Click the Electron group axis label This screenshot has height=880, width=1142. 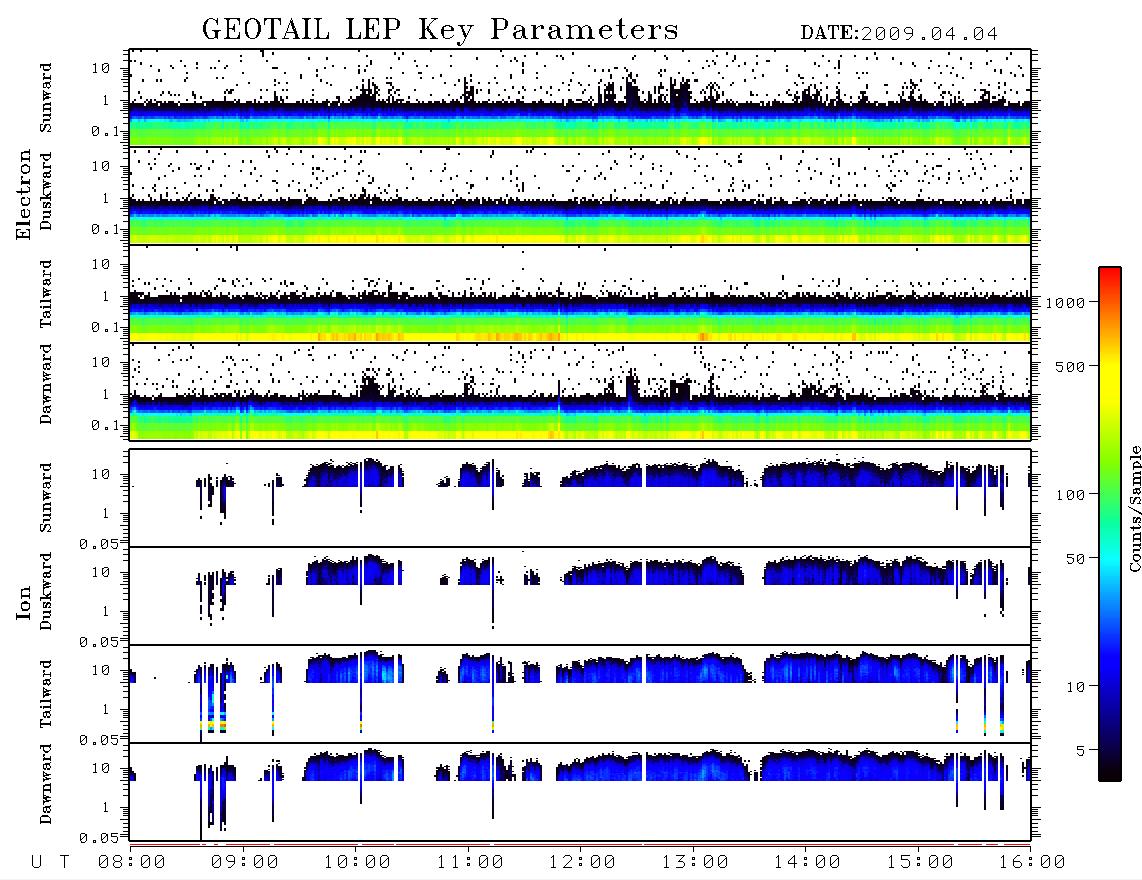[x=24, y=195]
